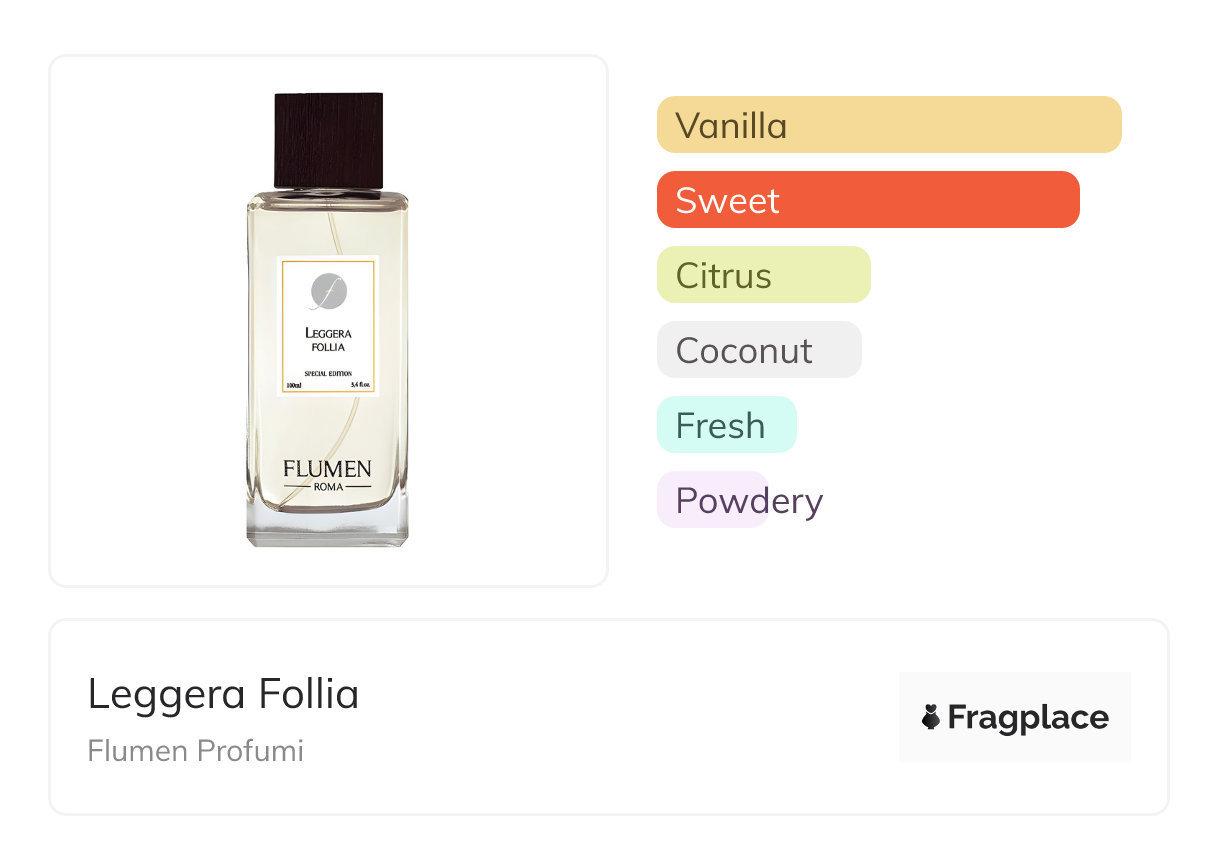The image size is (1218, 864).
Task: Pick the Coconut accord bar
Action: point(758,350)
